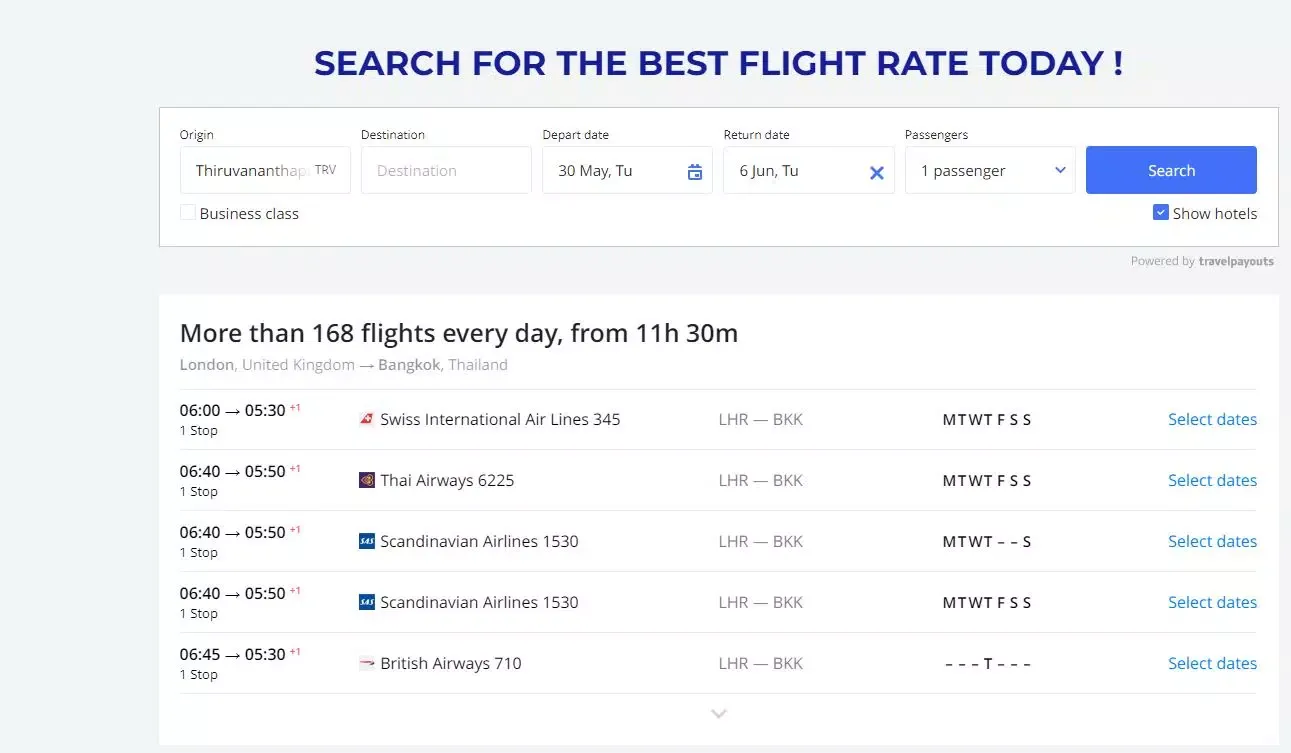The height and width of the screenshot is (753, 1291).
Task: Open the travelpayouts powered-by link
Action: coord(1236,261)
